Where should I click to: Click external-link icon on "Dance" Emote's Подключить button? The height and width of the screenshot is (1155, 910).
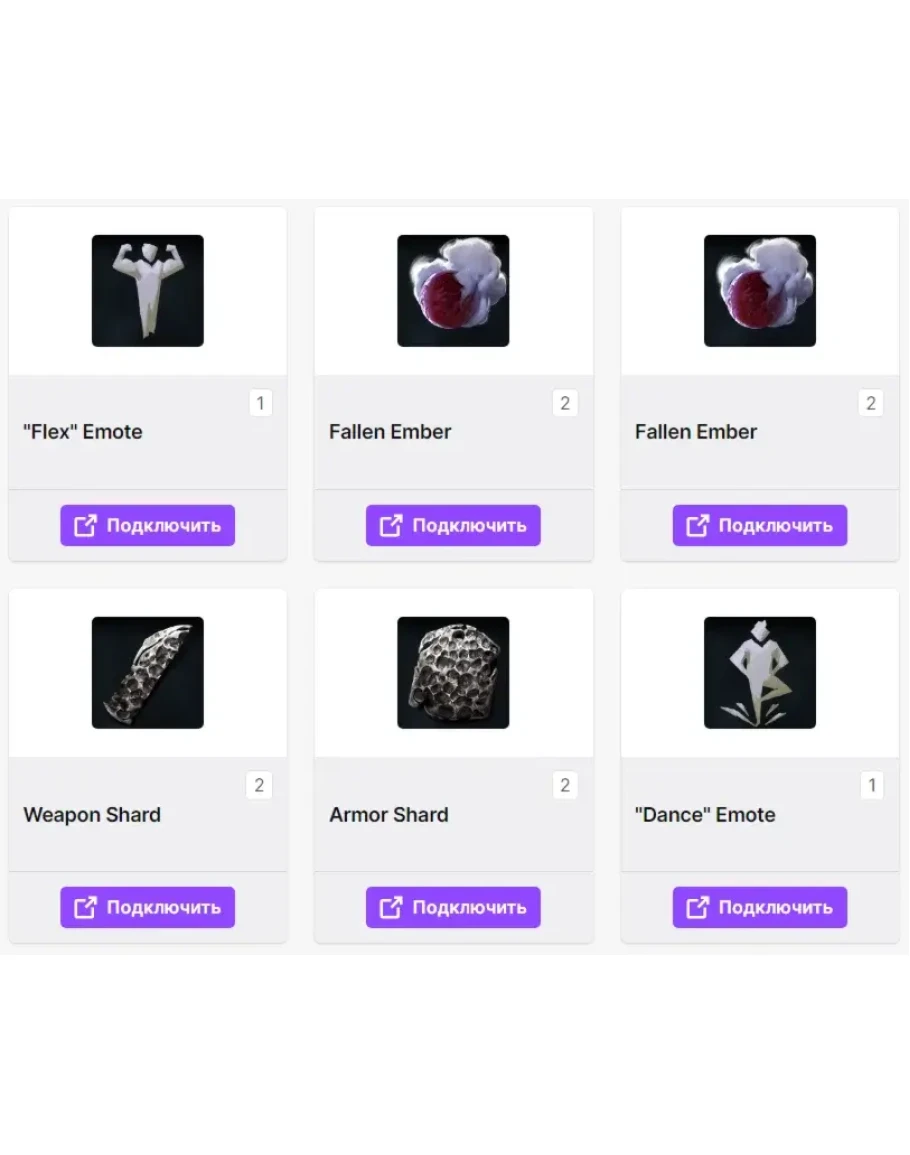point(698,908)
